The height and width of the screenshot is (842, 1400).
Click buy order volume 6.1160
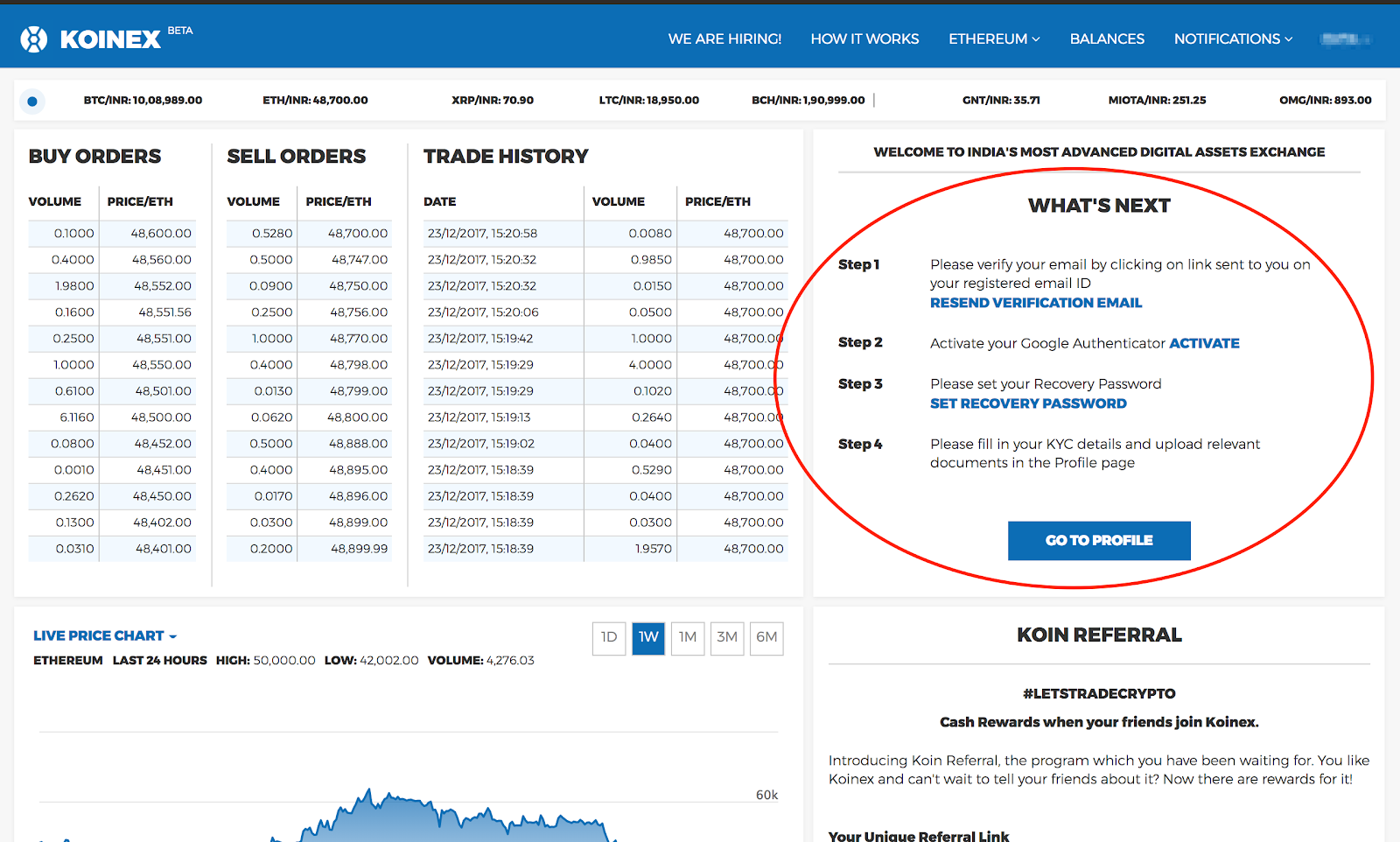tap(77, 417)
